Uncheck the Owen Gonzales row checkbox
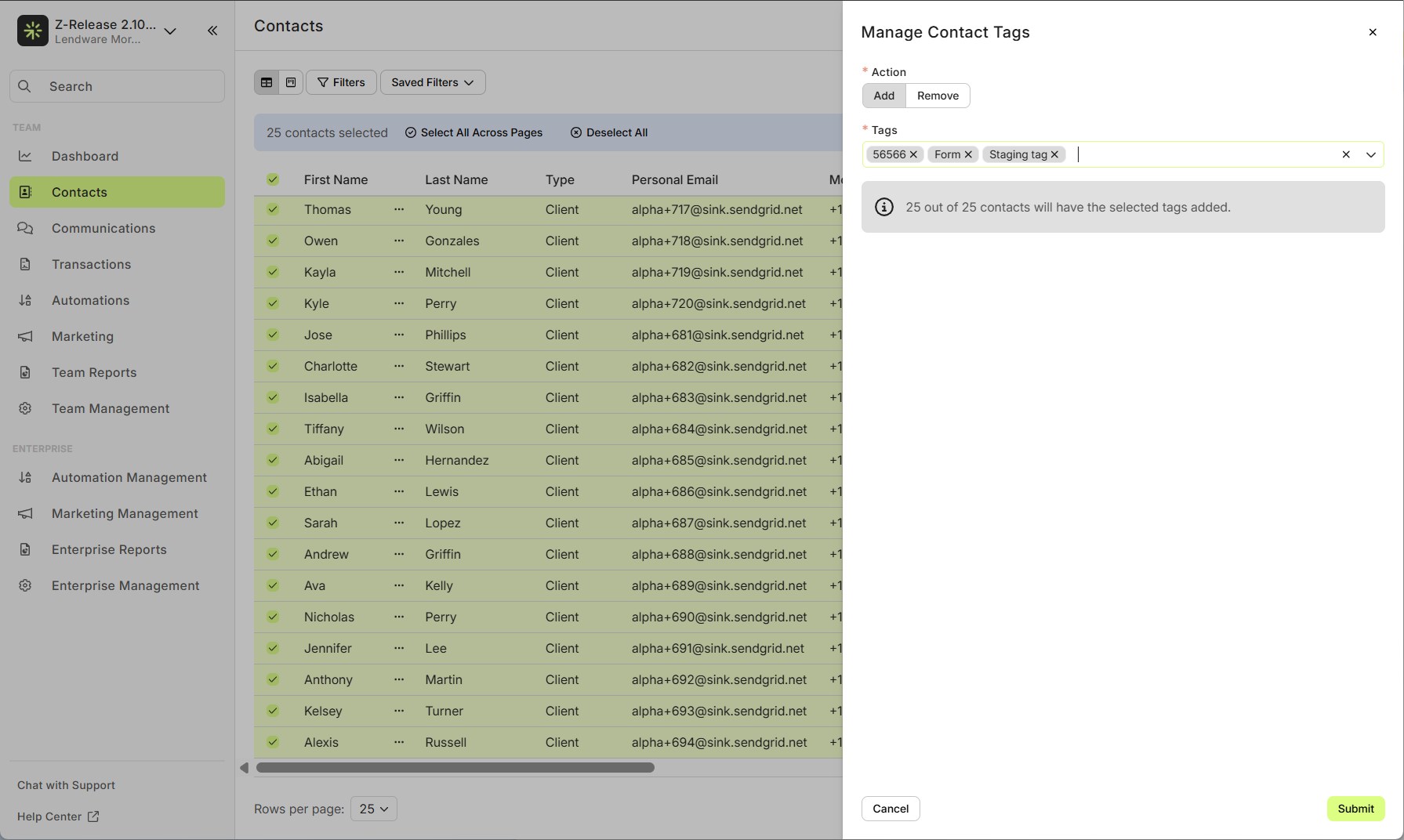The height and width of the screenshot is (840, 1404). 273,241
